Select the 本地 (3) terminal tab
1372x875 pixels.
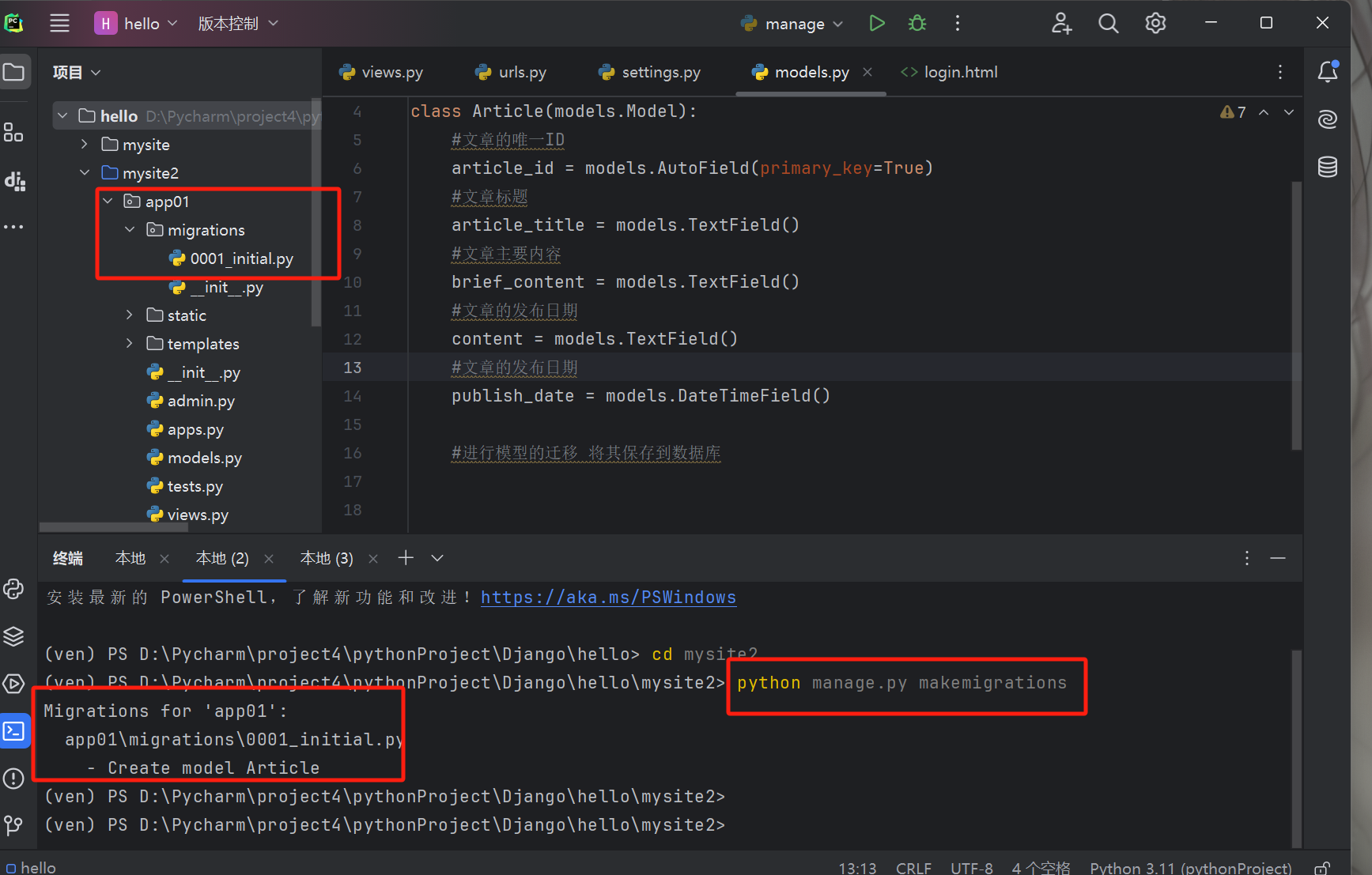point(327,558)
